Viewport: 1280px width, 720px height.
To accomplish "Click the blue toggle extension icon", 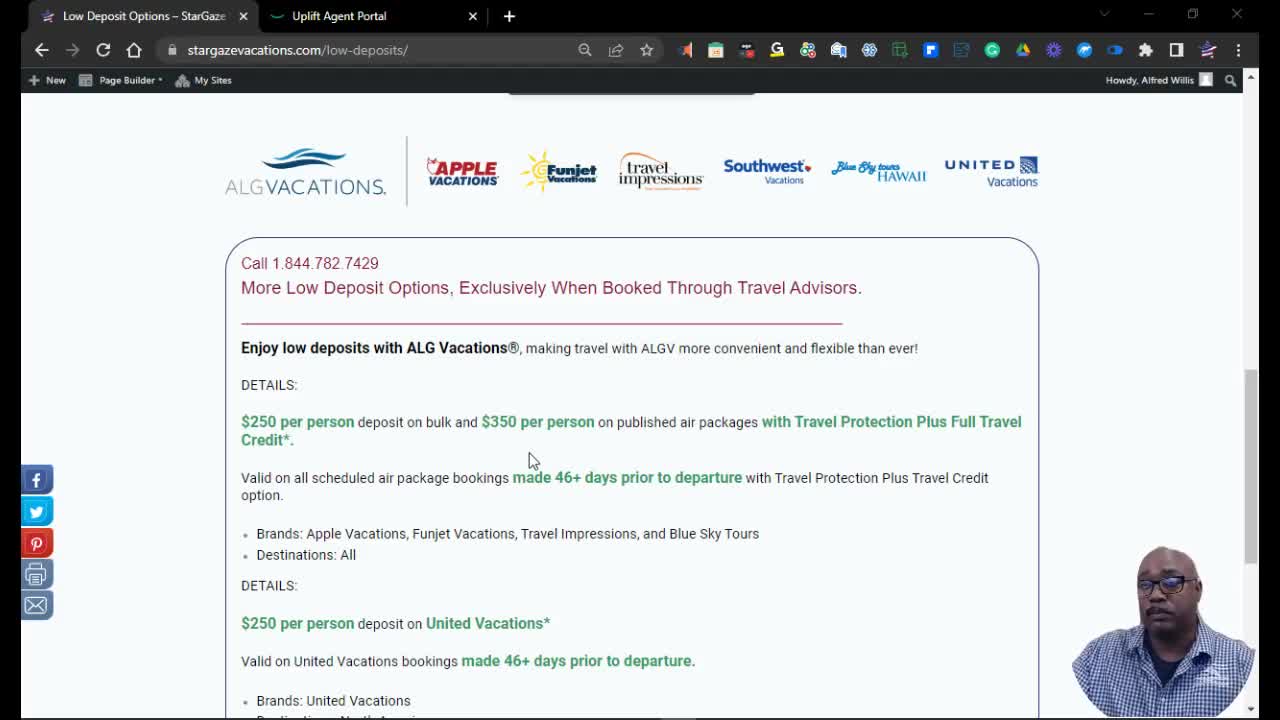I will (x=1115, y=50).
